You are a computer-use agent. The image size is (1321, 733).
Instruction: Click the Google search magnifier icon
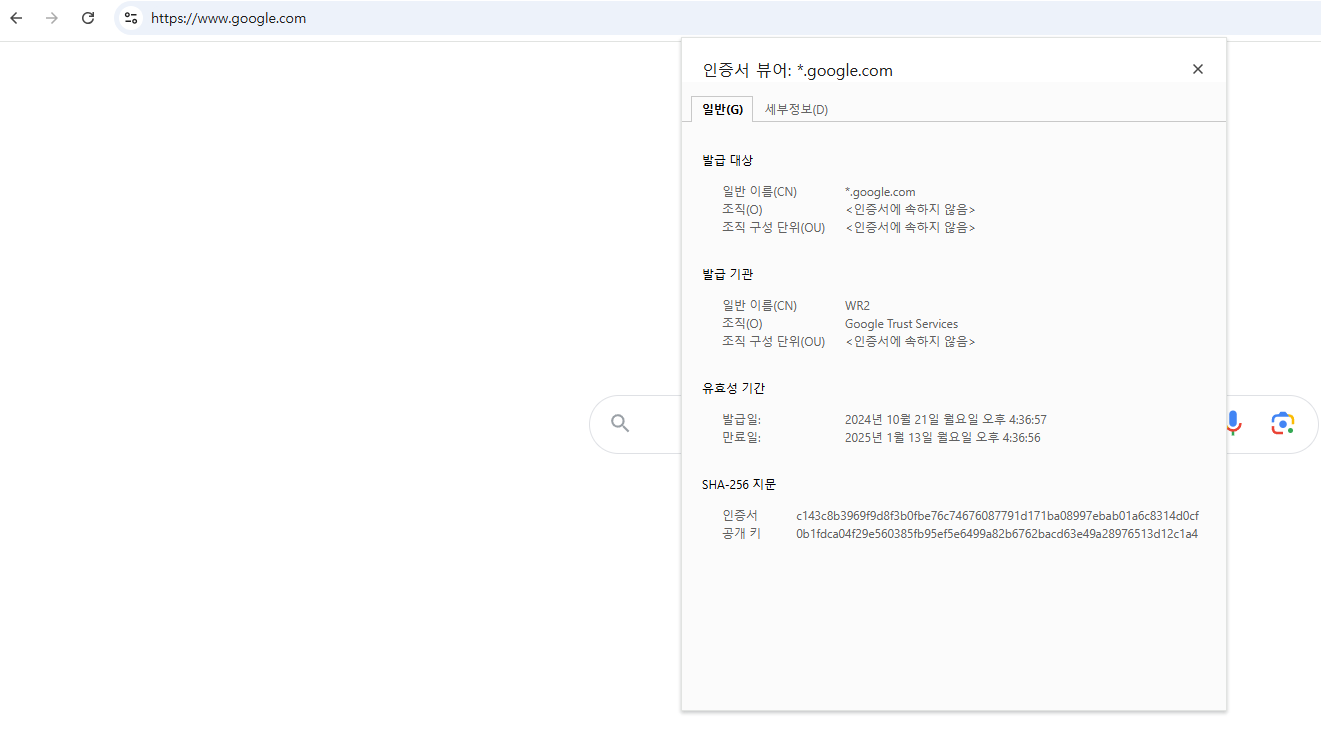coord(620,424)
